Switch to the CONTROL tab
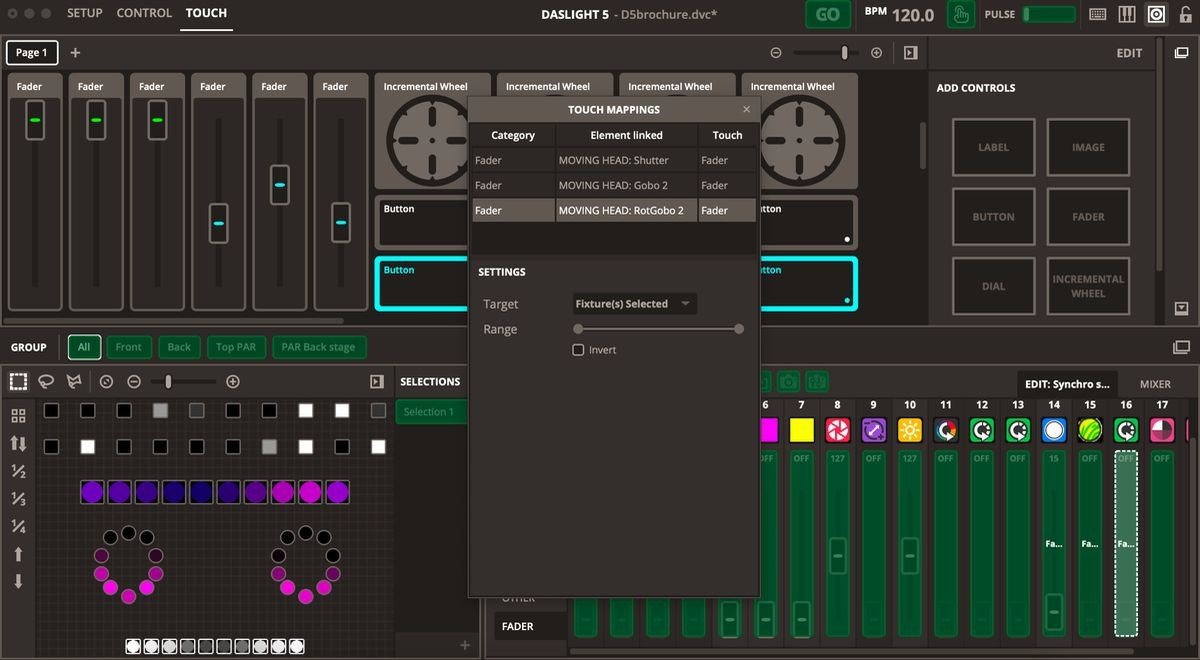Screen dimensions: 1200x660 coord(143,13)
